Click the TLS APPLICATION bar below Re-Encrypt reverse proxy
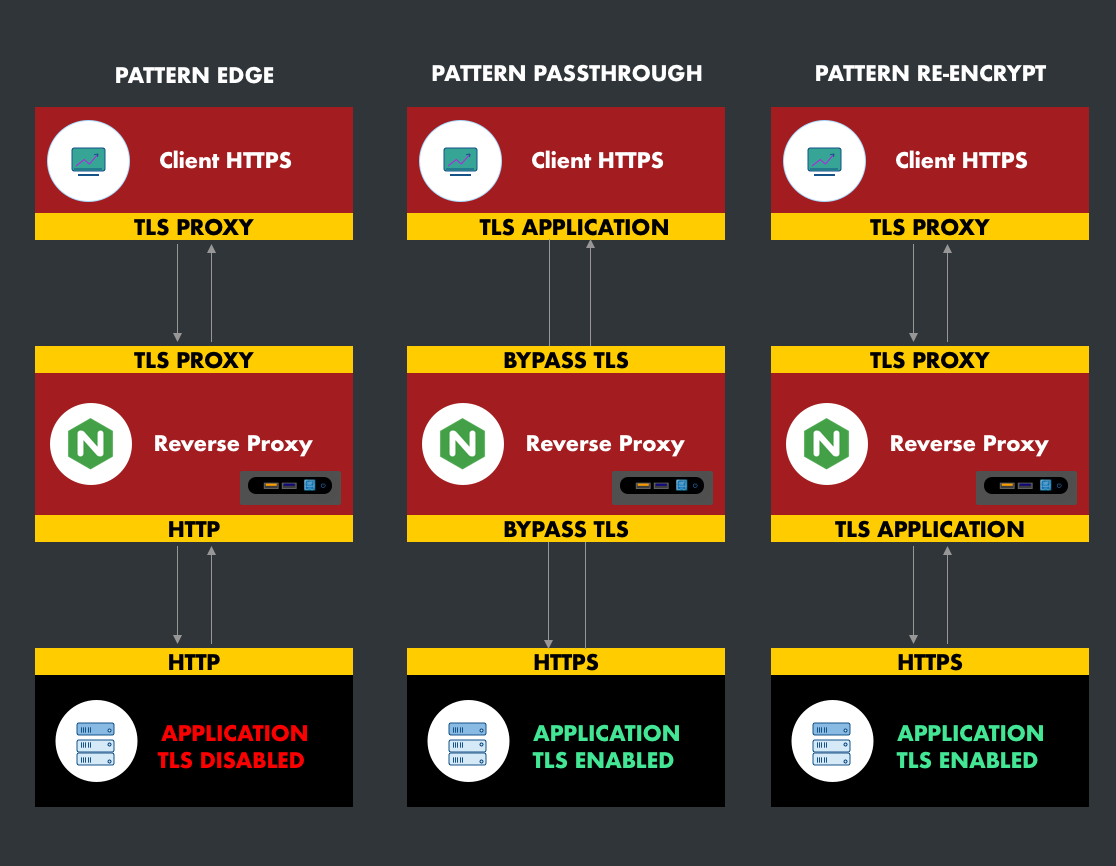 pos(929,529)
